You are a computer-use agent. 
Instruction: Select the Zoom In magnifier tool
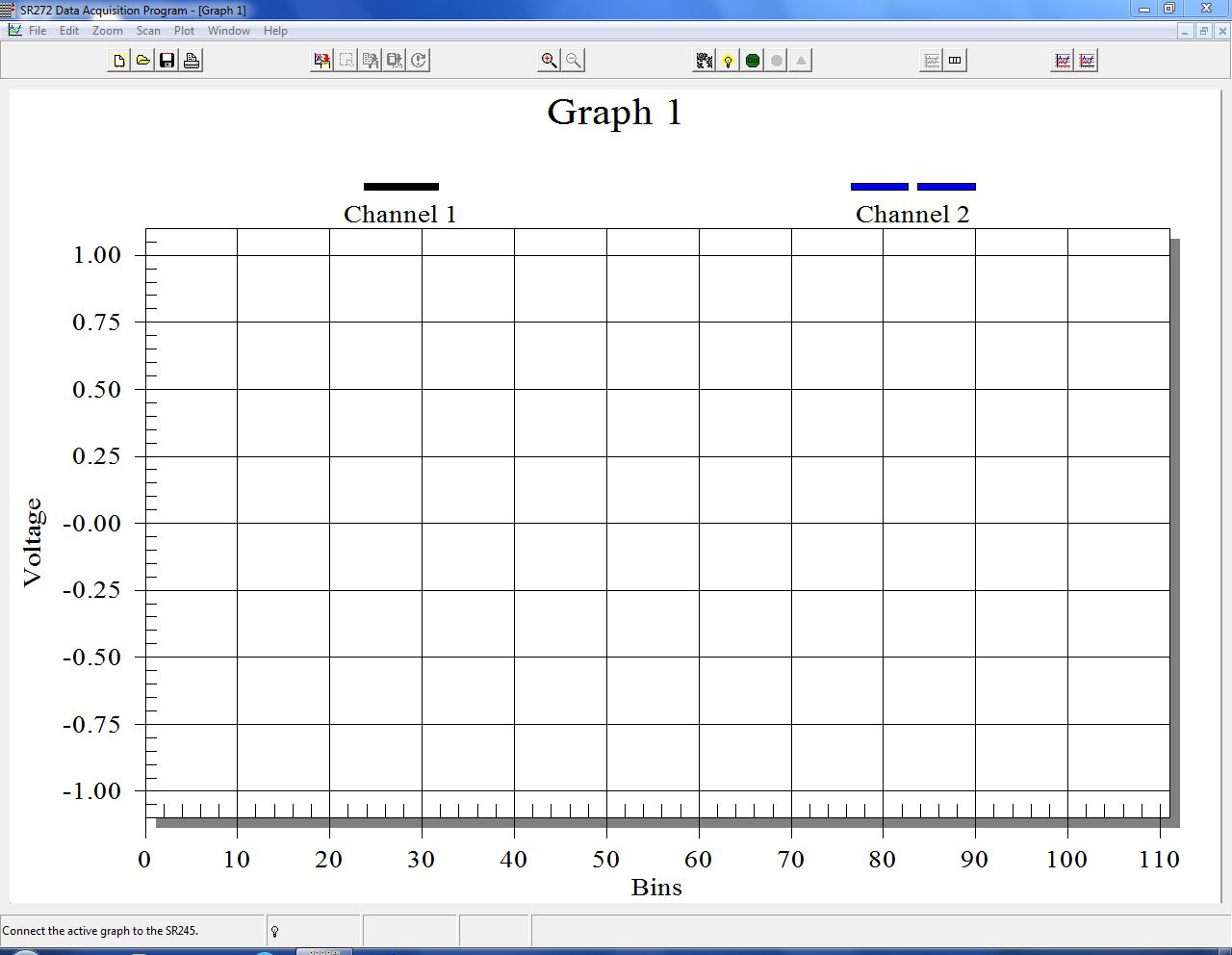[x=549, y=60]
